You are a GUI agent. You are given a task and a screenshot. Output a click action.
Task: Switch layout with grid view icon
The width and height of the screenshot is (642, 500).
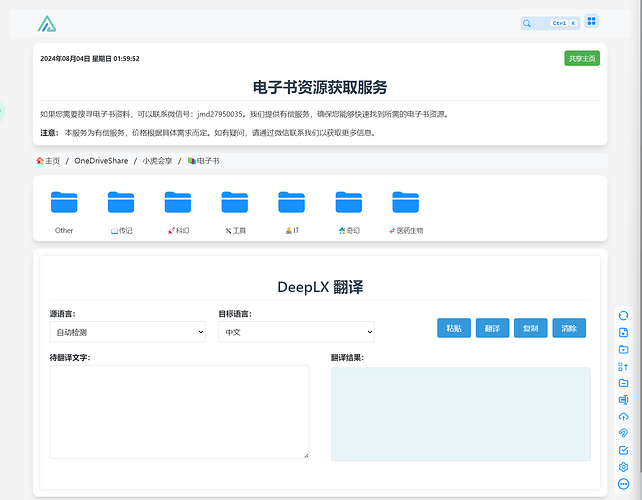(x=591, y=21)
